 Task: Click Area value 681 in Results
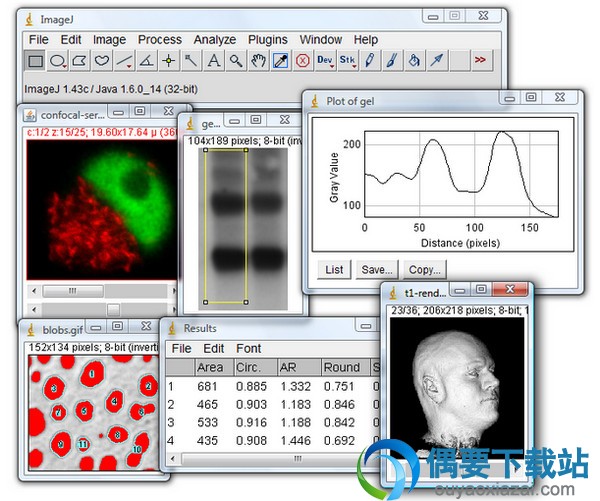[x=207, y=387]
